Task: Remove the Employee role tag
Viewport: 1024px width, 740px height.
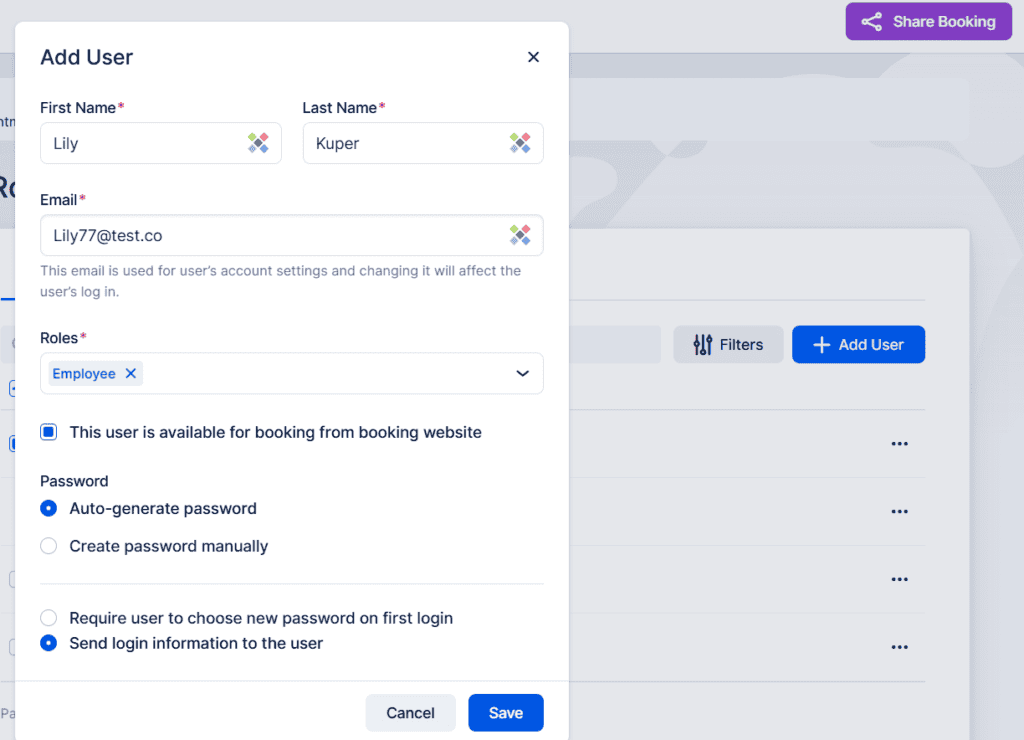Action: coord(131,373)
